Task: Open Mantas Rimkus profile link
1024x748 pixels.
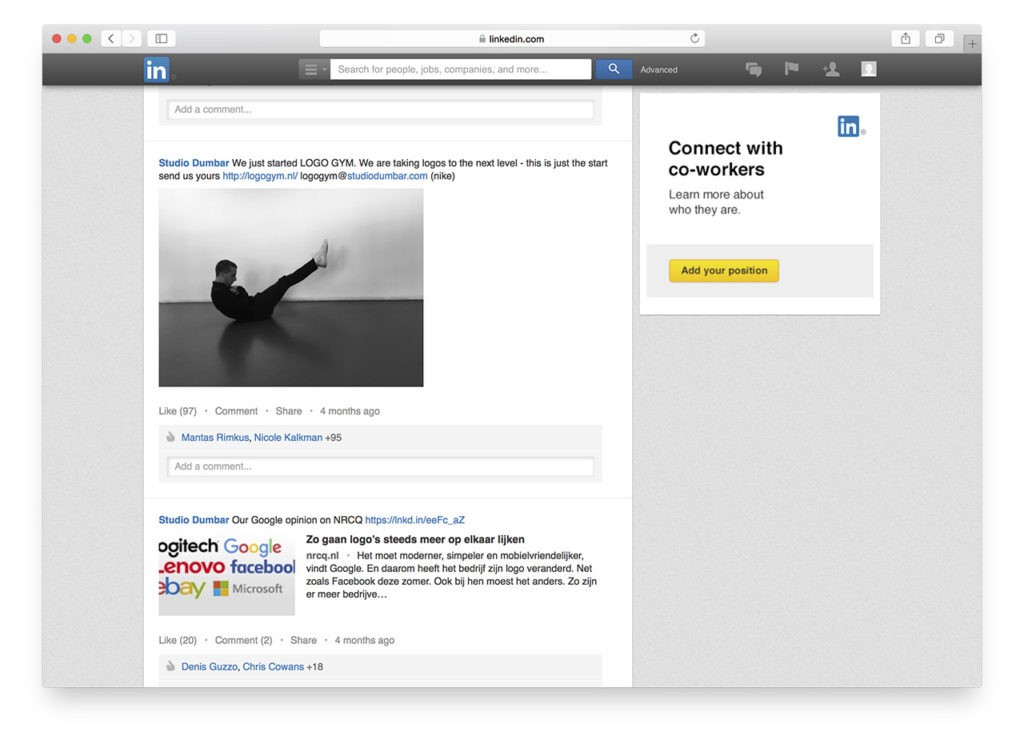Action: pos(215,438)
